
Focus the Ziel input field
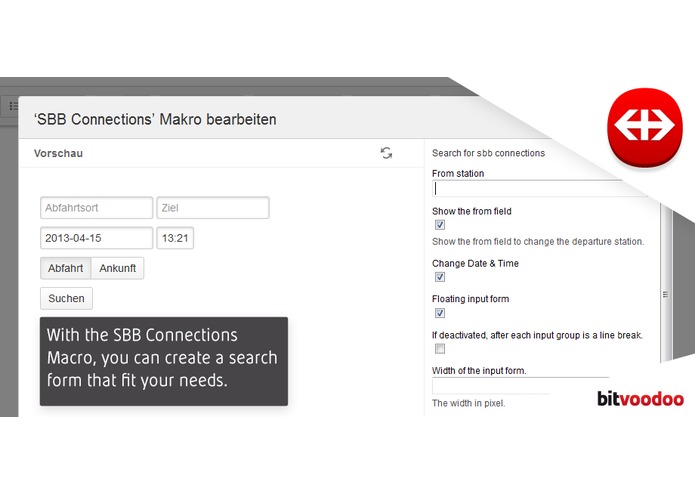point(213,208)
